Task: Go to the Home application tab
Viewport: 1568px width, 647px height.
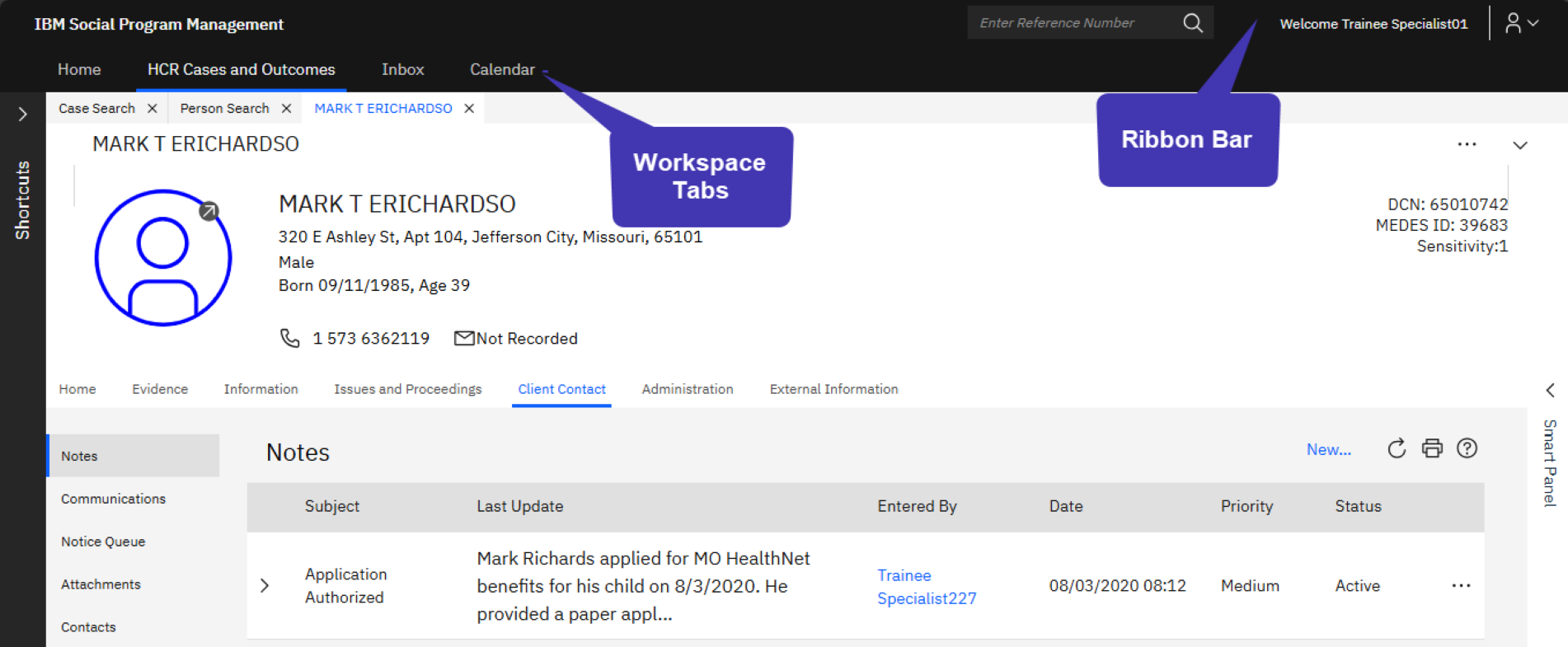Action: [79, 69]
